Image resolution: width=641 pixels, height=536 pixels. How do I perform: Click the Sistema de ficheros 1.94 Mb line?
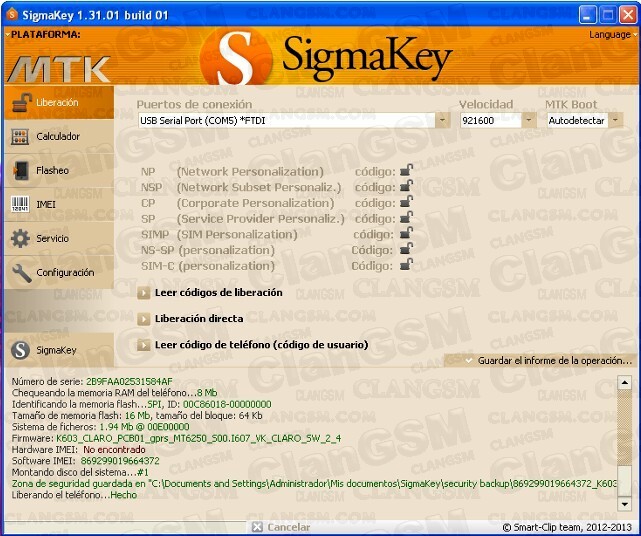(101, 427)
